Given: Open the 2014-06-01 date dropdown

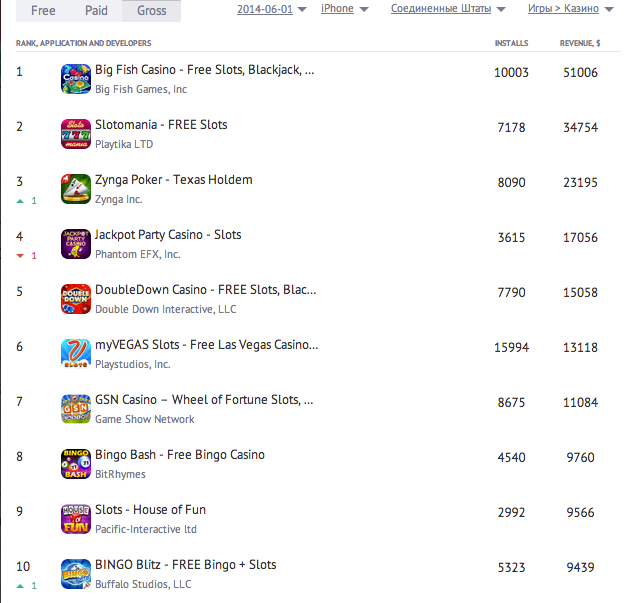Looking at the screenshot, I should pos(271,9).
